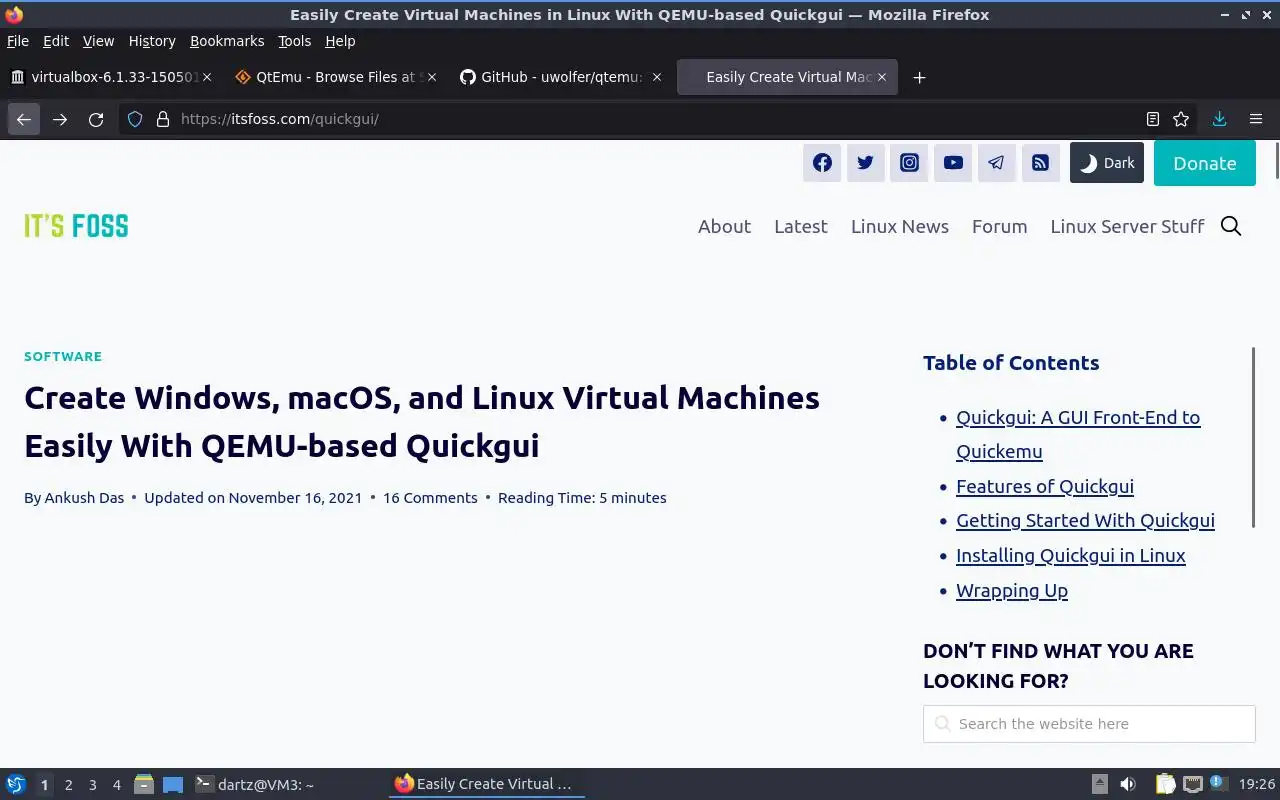Click the 19:26 clock
The width and height of the screenshot is (1280, 800).
point(1257,784)
